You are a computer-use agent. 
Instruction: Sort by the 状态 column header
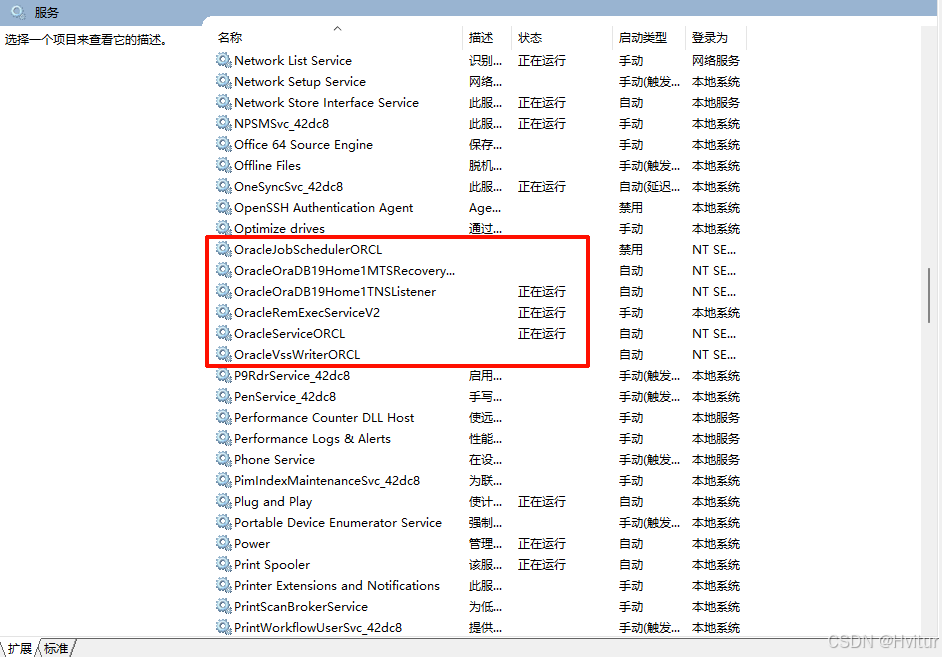pos(530,37)
